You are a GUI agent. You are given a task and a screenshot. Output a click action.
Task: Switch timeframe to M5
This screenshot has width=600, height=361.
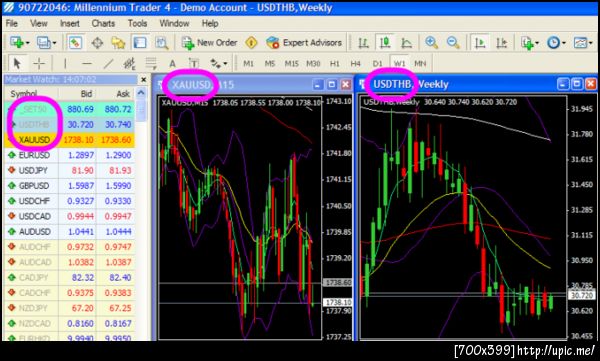[x=270, y=64]
